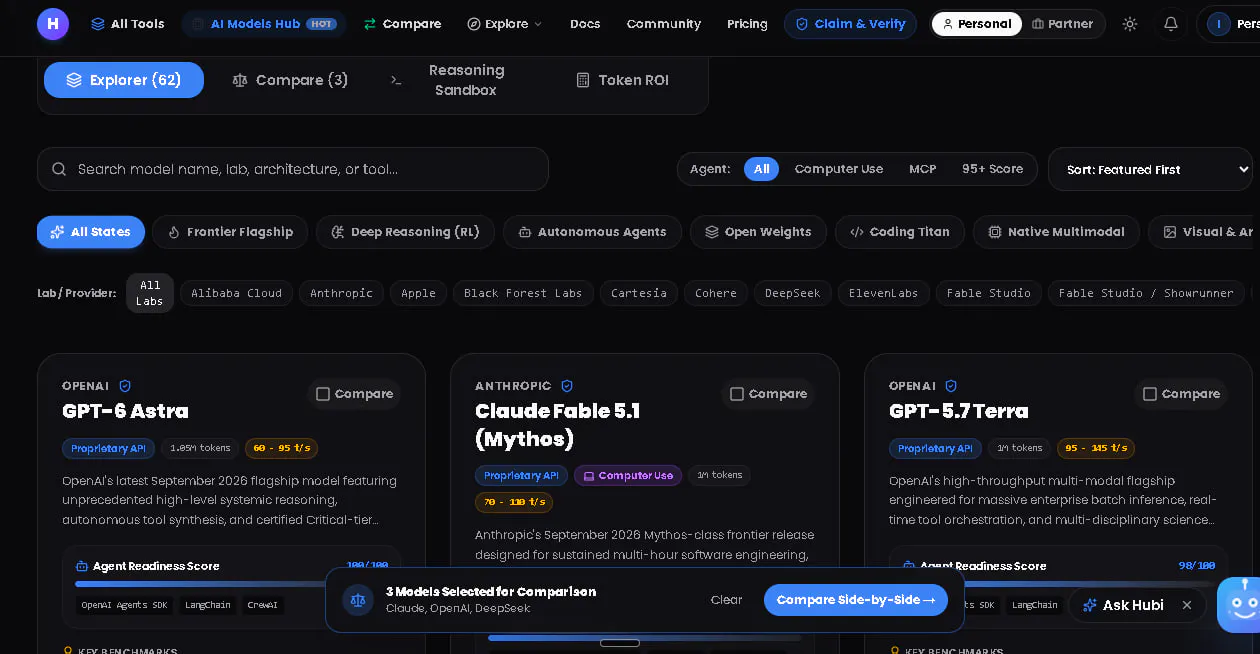Focus the model search input field

[x=293, y=169]
